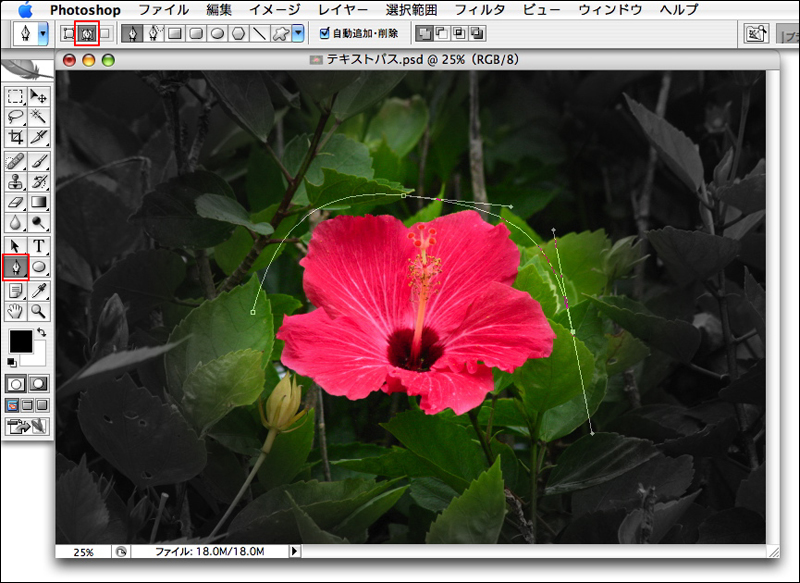Select the Hand tool
The image size is (800, 583).
point(15,312)
